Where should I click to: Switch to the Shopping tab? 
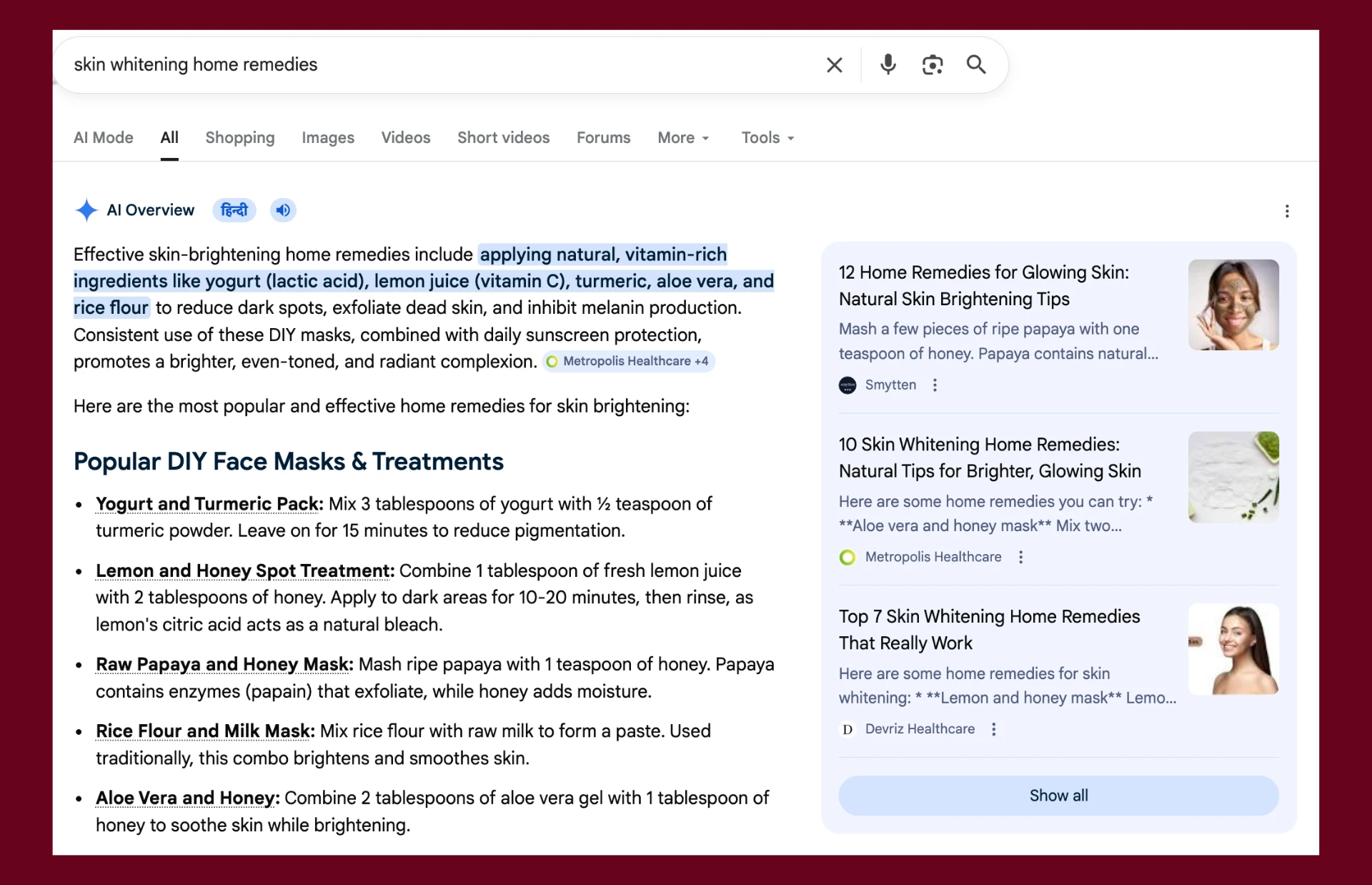[240, 137]
